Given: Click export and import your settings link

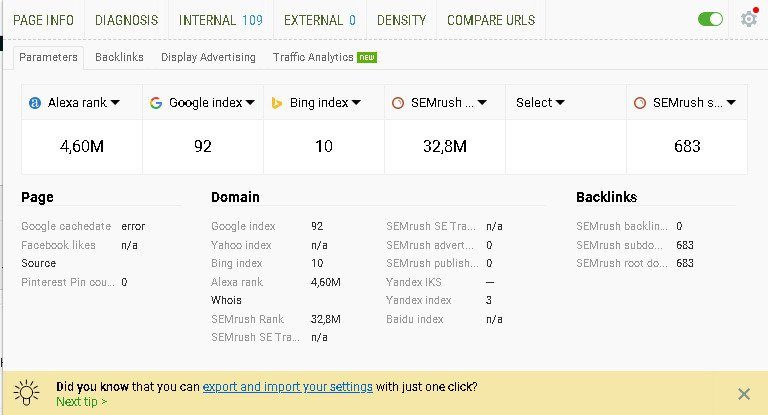Looking at the screenshot, I should pyautogui.click(x=287, y=386).
